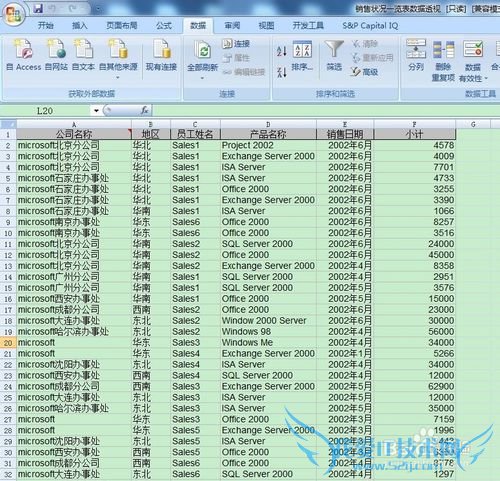This screenshot has width=500, height=481.
Task: Sort descending with the Z-A icon
Action: (282, 72)
